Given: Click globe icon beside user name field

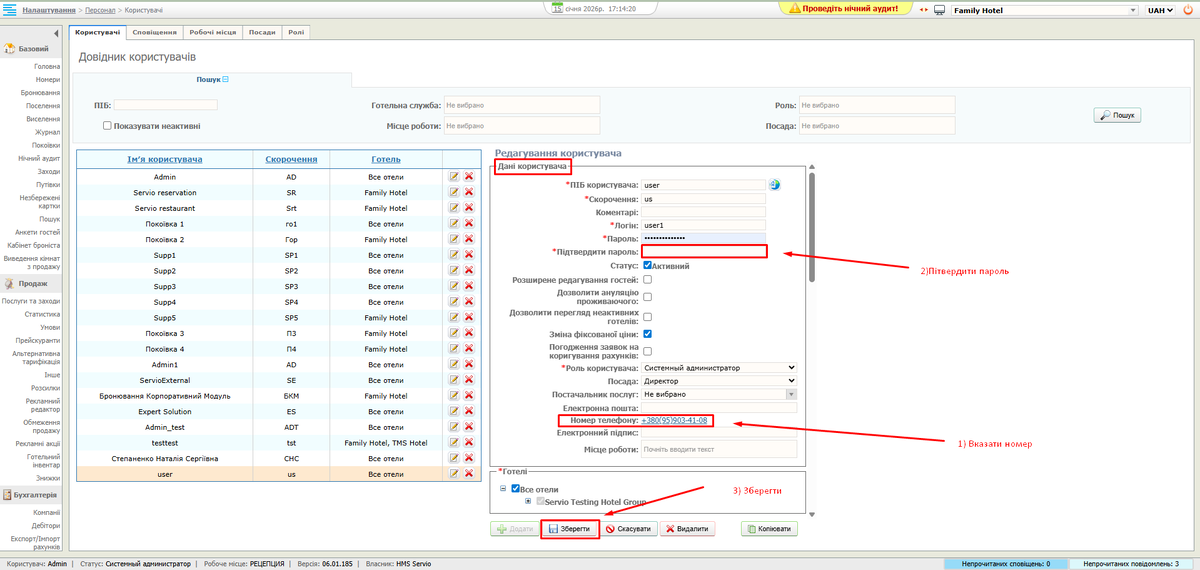Looking at the screenshot, I should click(x=774, y=184).
